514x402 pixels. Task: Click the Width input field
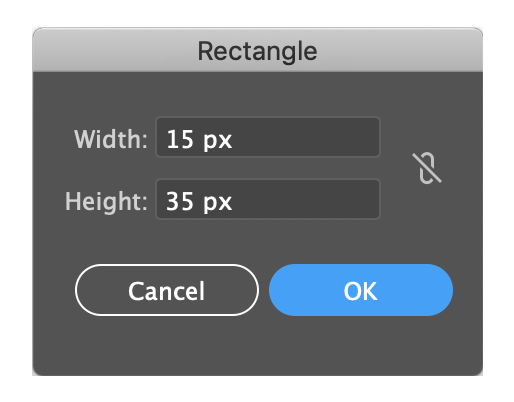[x=268, y=137]
